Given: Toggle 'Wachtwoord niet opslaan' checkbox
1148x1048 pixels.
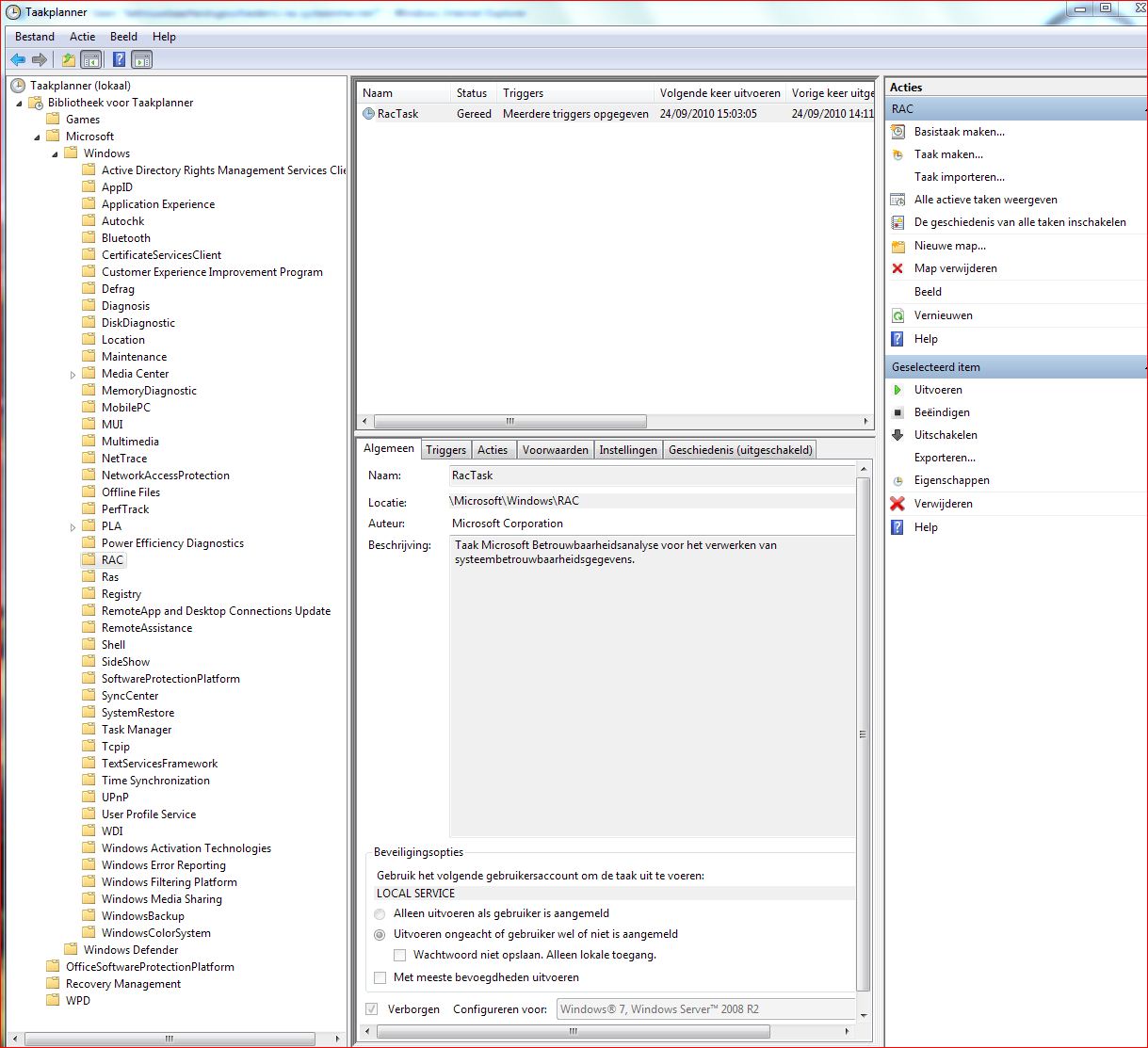Looking at the screenshot, I should pyautogui.click(x=400, y=955).
